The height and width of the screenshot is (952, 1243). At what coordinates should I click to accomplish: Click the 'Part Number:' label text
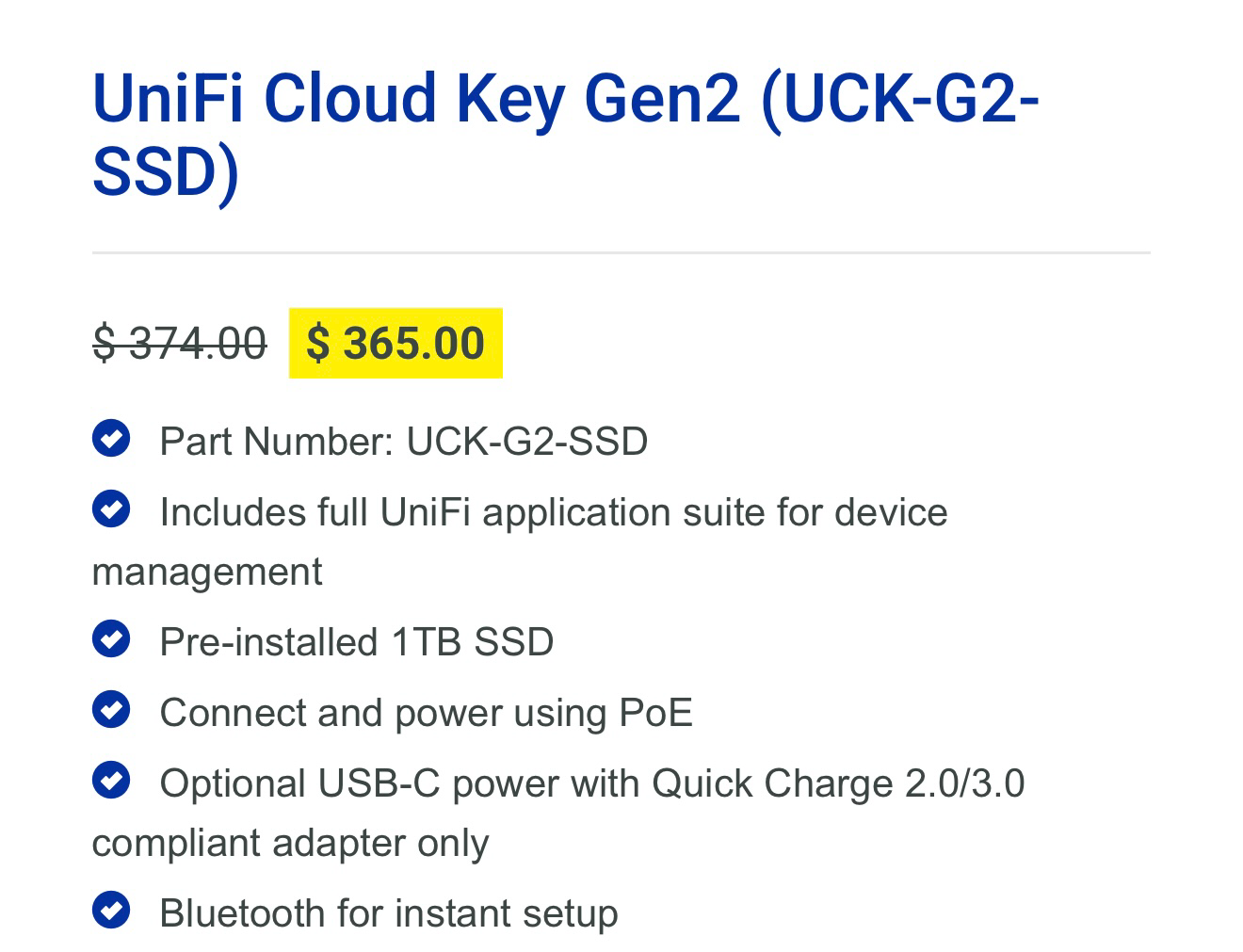click(277, 441)
